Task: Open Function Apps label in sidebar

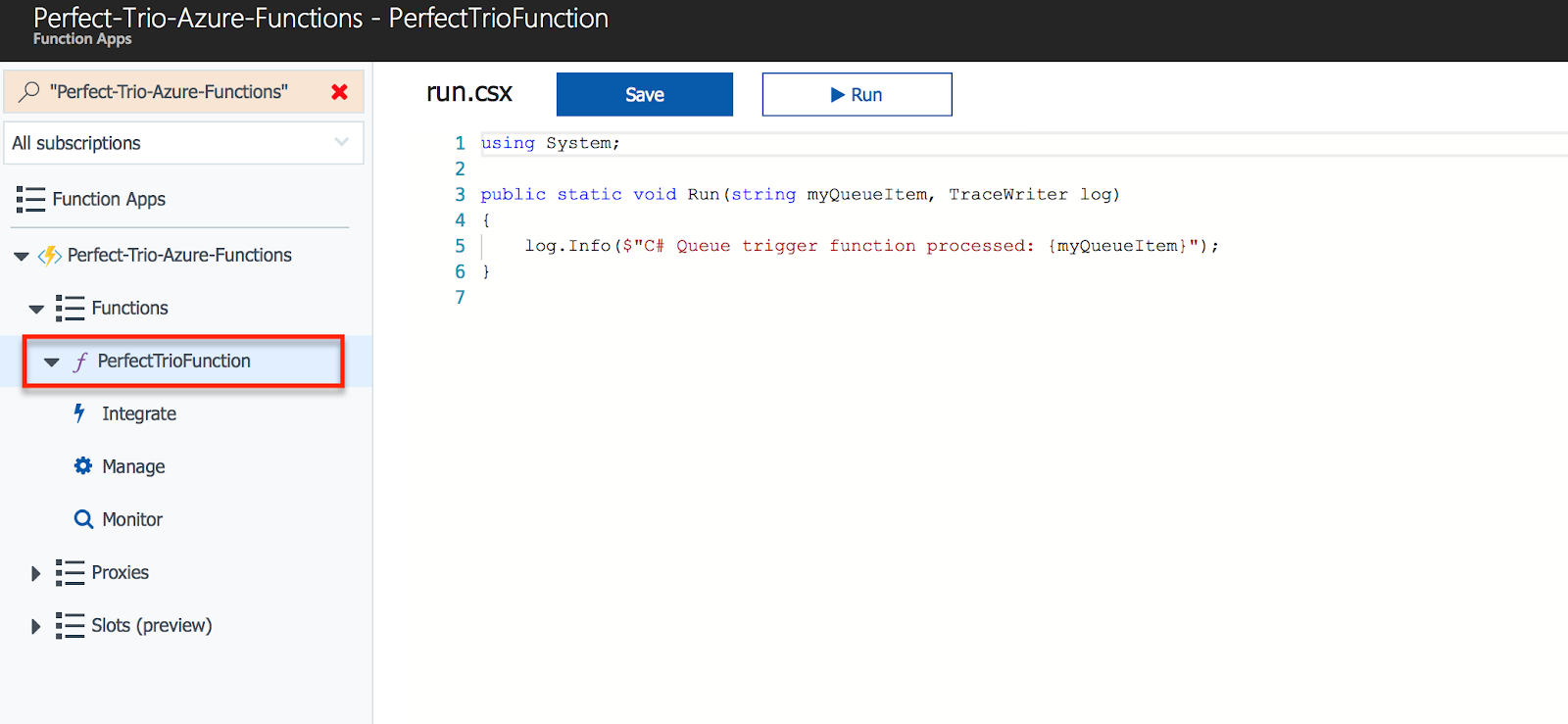Action: point(109,199)
